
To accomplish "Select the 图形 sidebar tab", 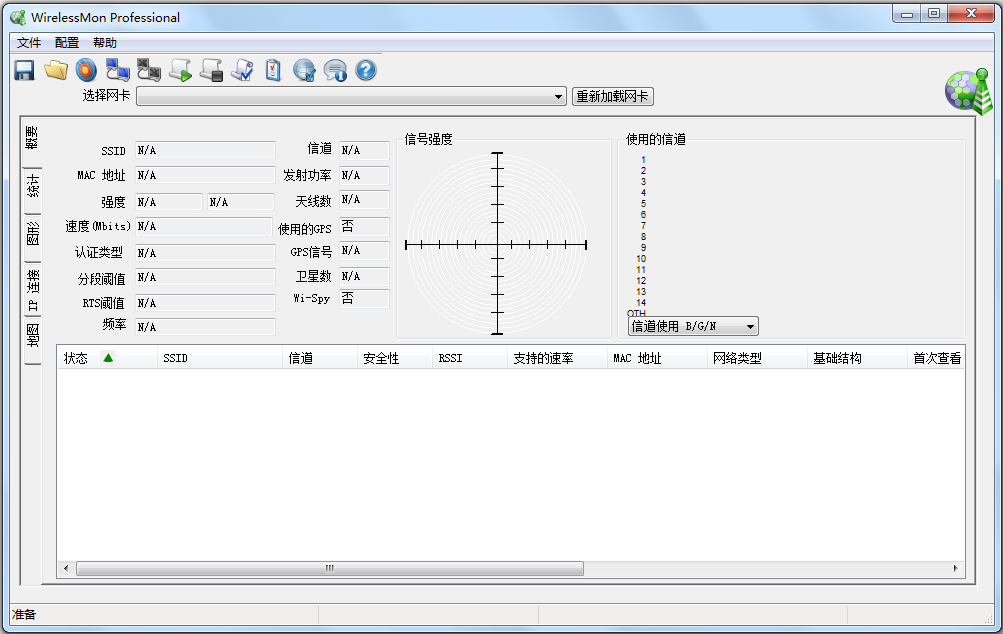I will click(x=30, y=230).
